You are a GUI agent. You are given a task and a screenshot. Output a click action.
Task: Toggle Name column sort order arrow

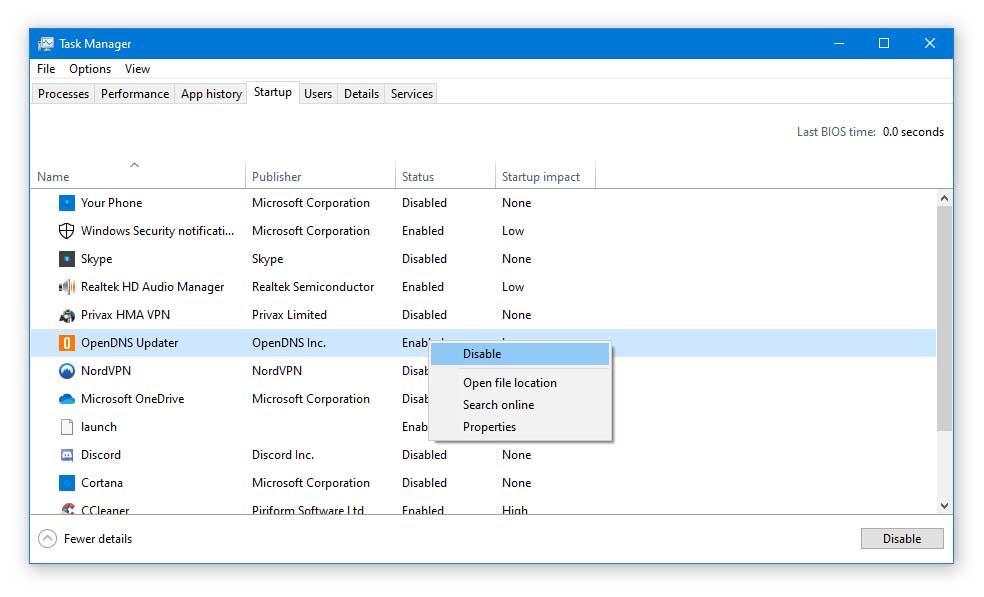click(x=134, y=165)
